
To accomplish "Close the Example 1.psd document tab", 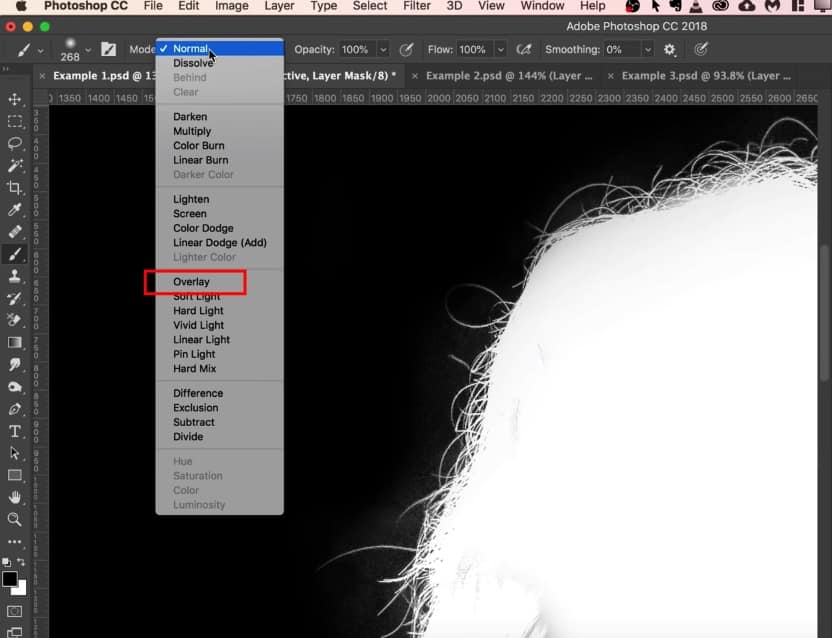I will (x=41, y=75).
